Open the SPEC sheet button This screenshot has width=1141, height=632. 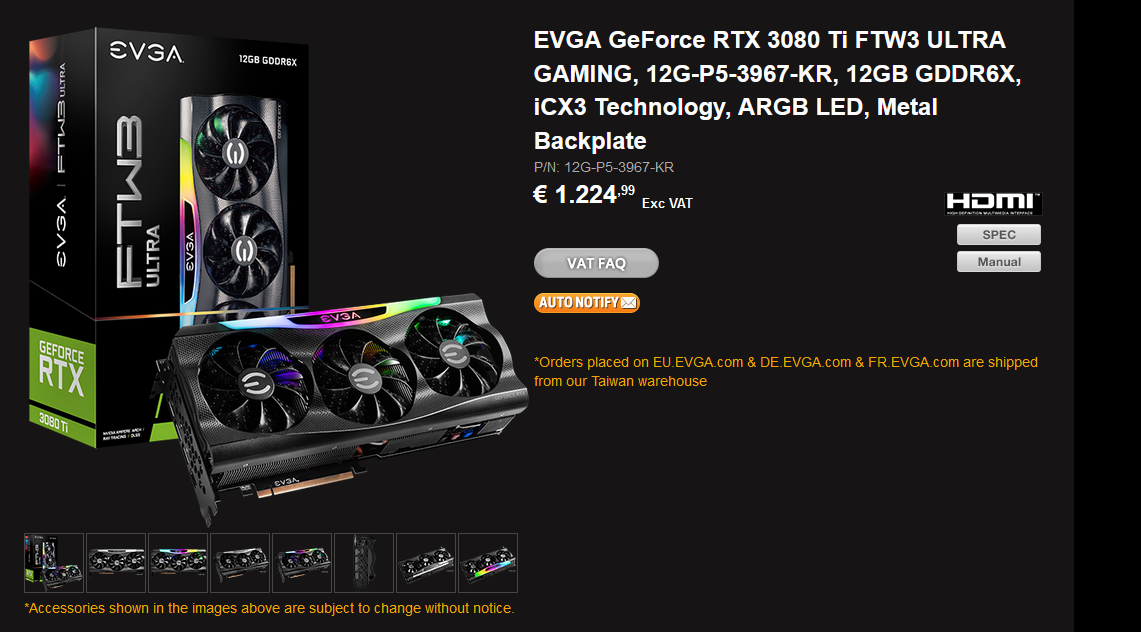998,235
